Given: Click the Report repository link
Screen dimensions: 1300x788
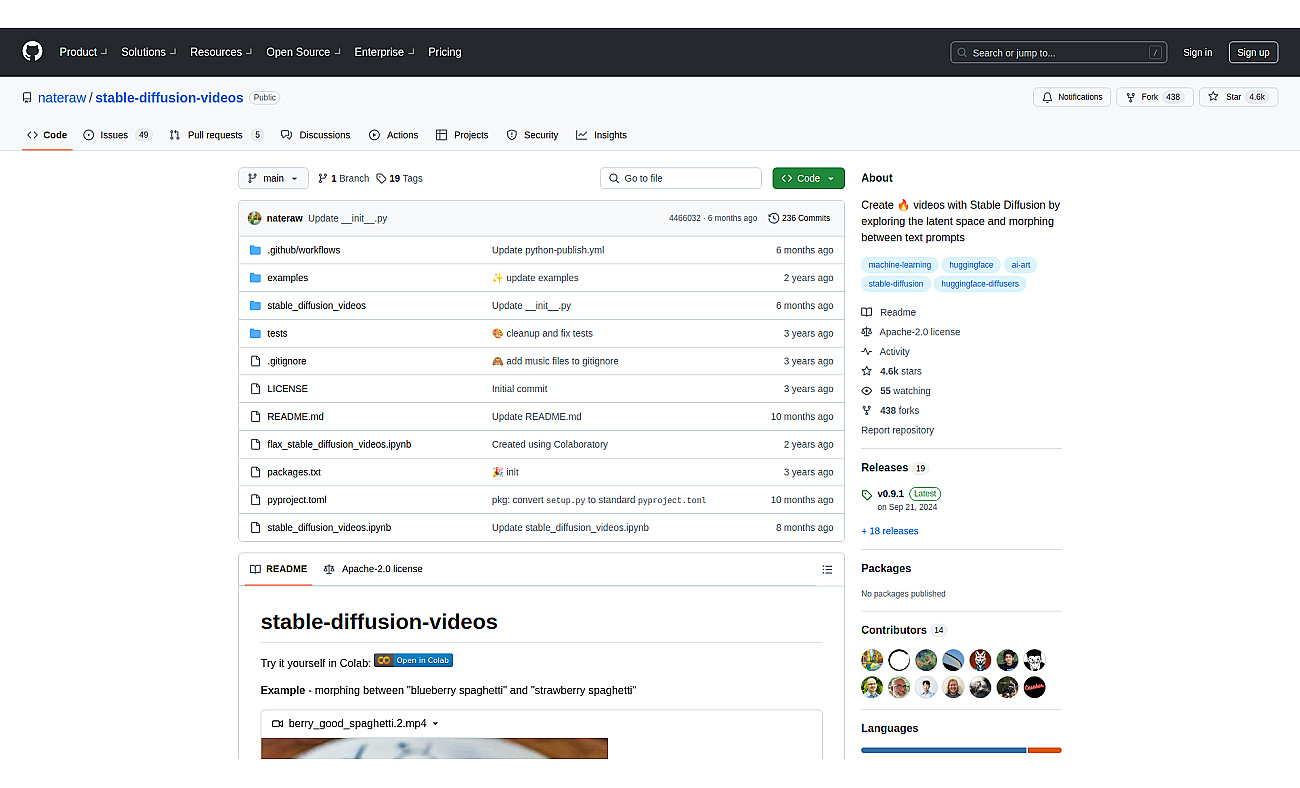Looking at the screenshot, I should (897, 430).
